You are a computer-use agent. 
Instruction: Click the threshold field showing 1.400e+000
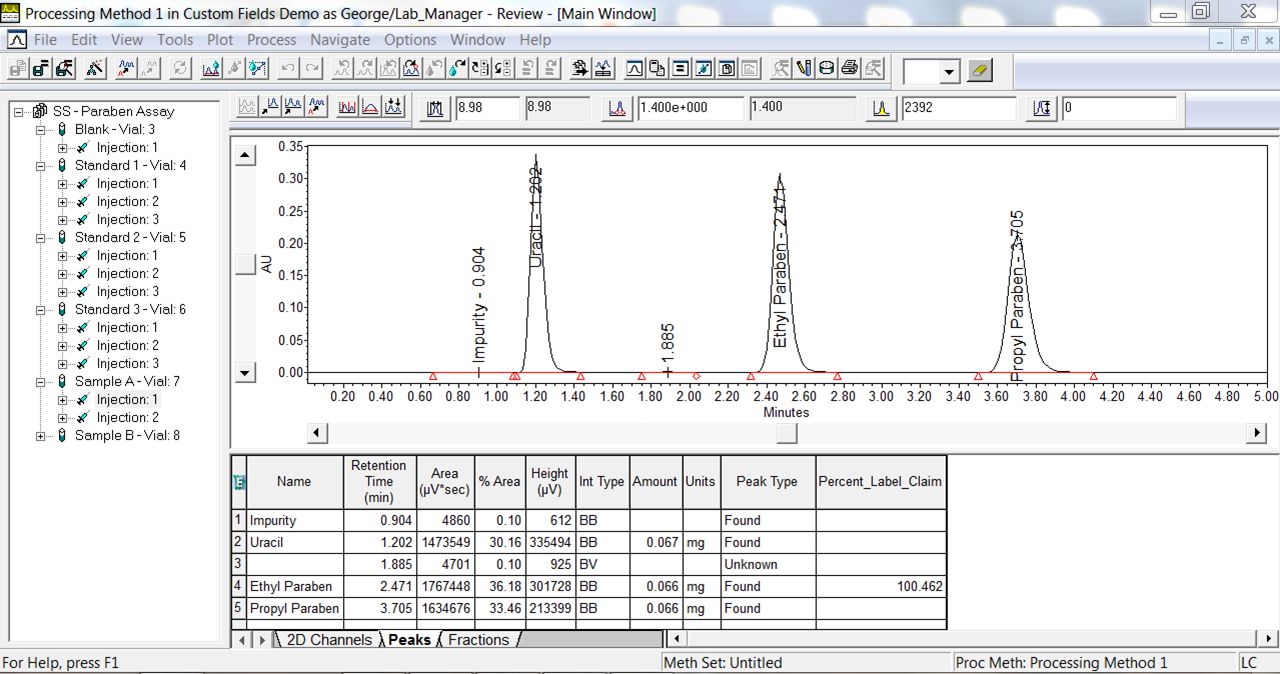pyautogui.click(x=691, y=108)
